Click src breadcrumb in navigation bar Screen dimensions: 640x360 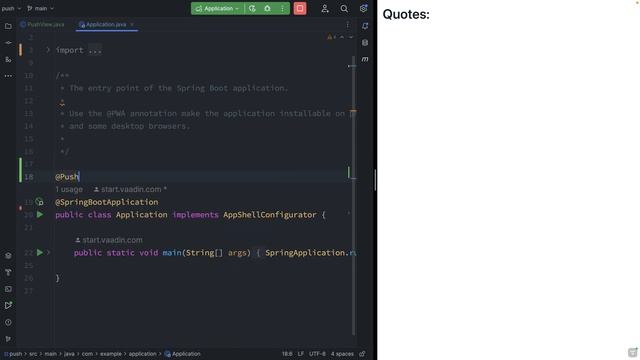(x=33, y=354)
